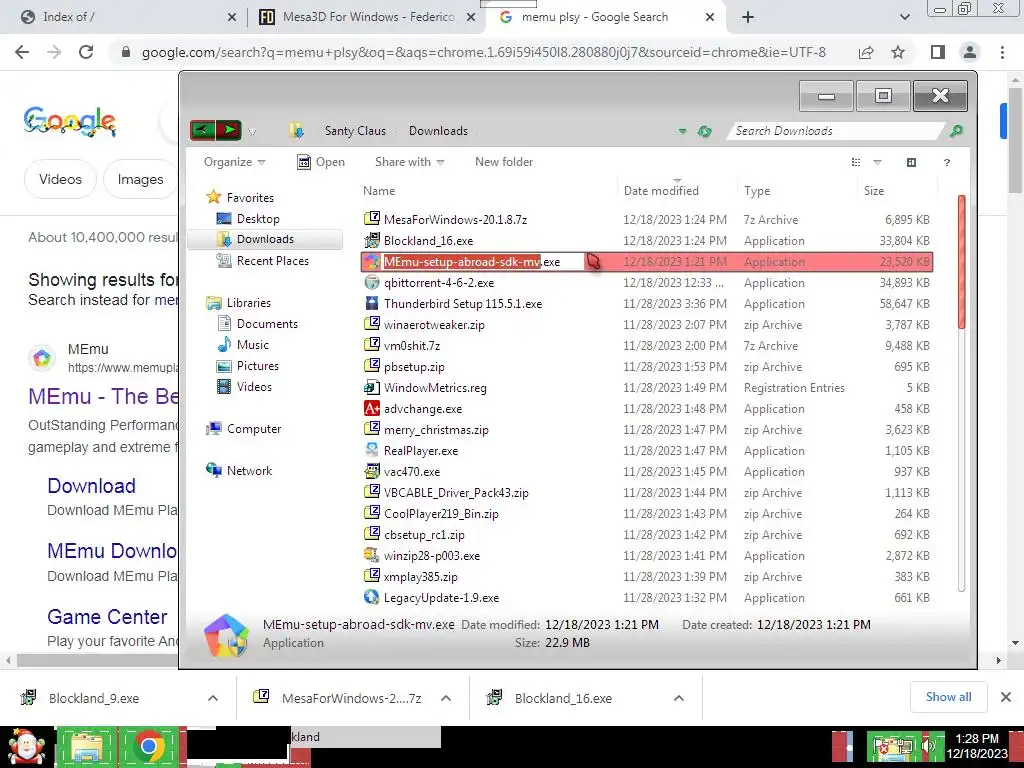Click the MEmu rename text box
Viewport: 1024px width, 768px height.
pos(483,262)
